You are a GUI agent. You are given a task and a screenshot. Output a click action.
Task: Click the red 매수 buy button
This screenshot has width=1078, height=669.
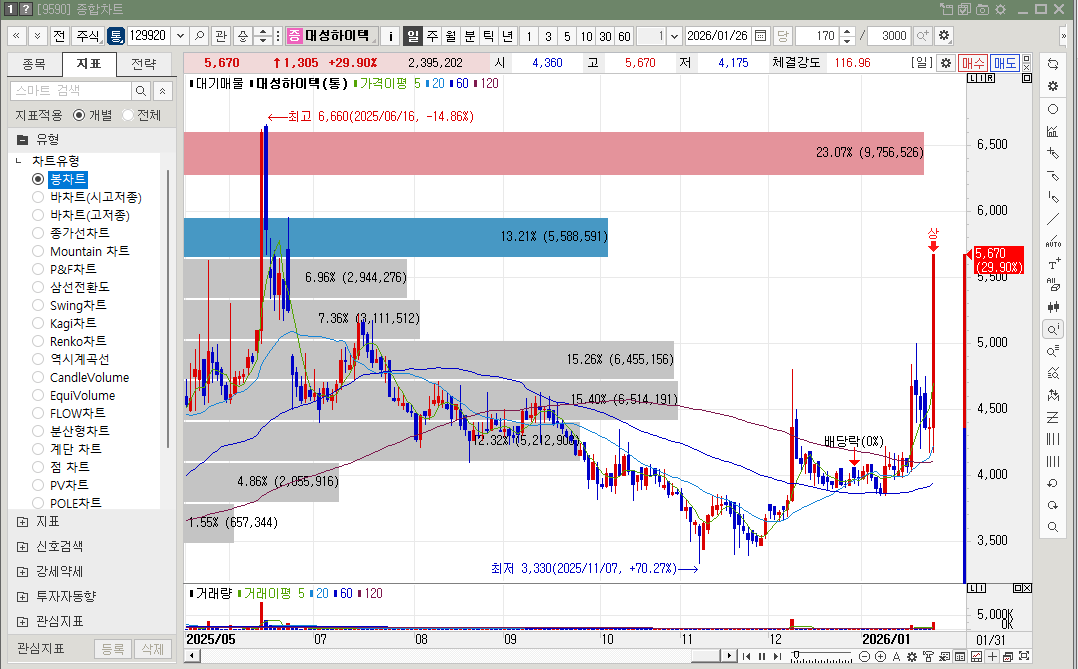973,63
